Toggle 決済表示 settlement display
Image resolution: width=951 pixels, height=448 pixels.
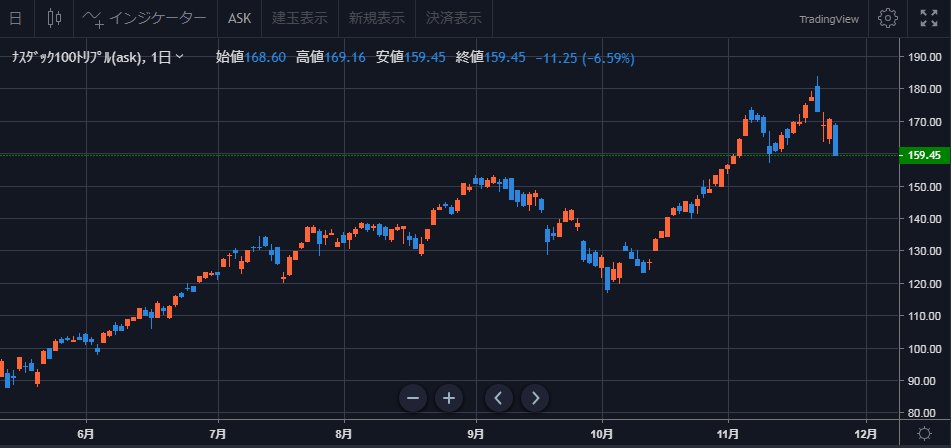[454, 18]
